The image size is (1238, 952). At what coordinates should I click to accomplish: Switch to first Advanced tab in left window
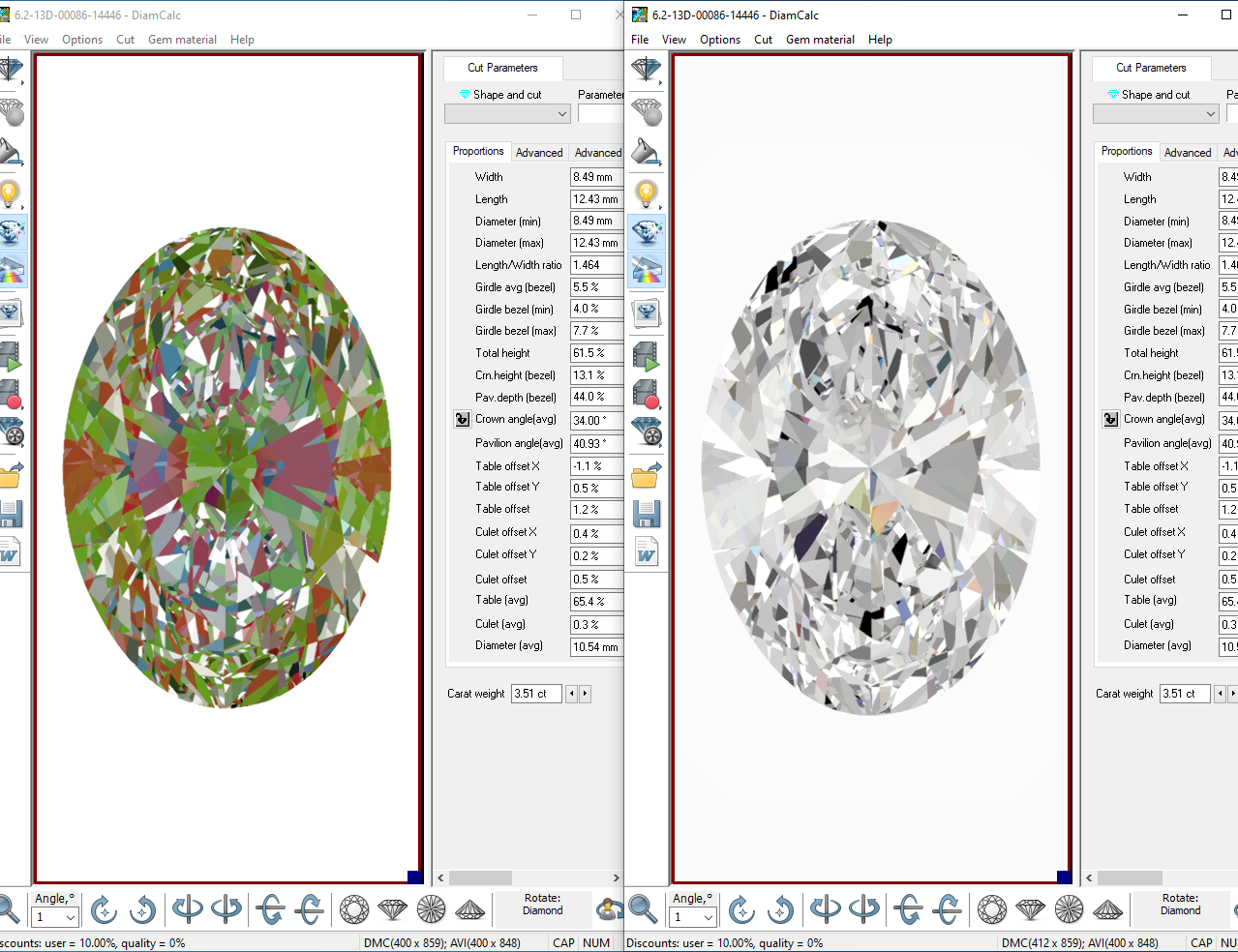(539, 153)
